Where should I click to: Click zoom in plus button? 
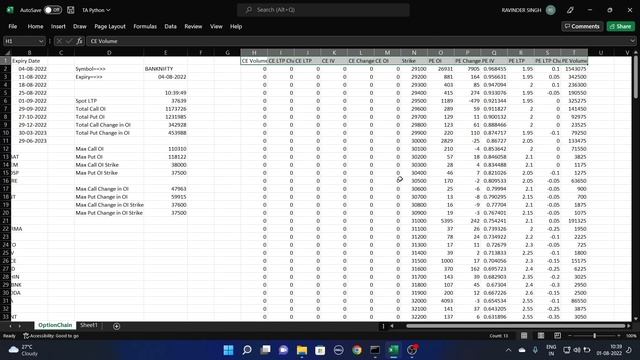tap(619, 336)
